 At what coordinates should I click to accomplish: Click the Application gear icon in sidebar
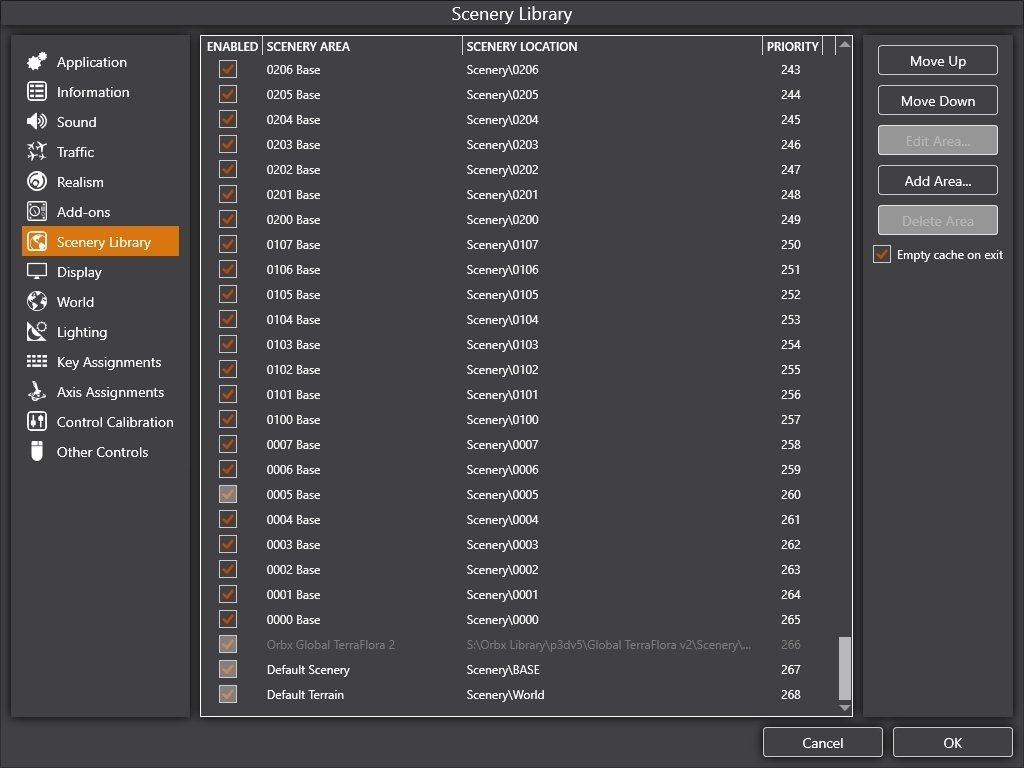click(x=37, y=62)
